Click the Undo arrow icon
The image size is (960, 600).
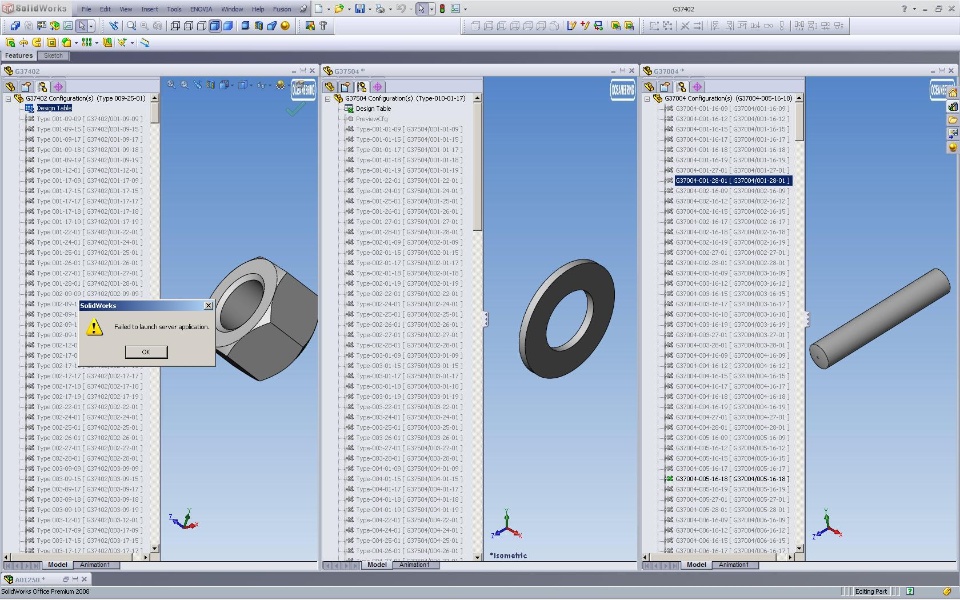point(401,9)
